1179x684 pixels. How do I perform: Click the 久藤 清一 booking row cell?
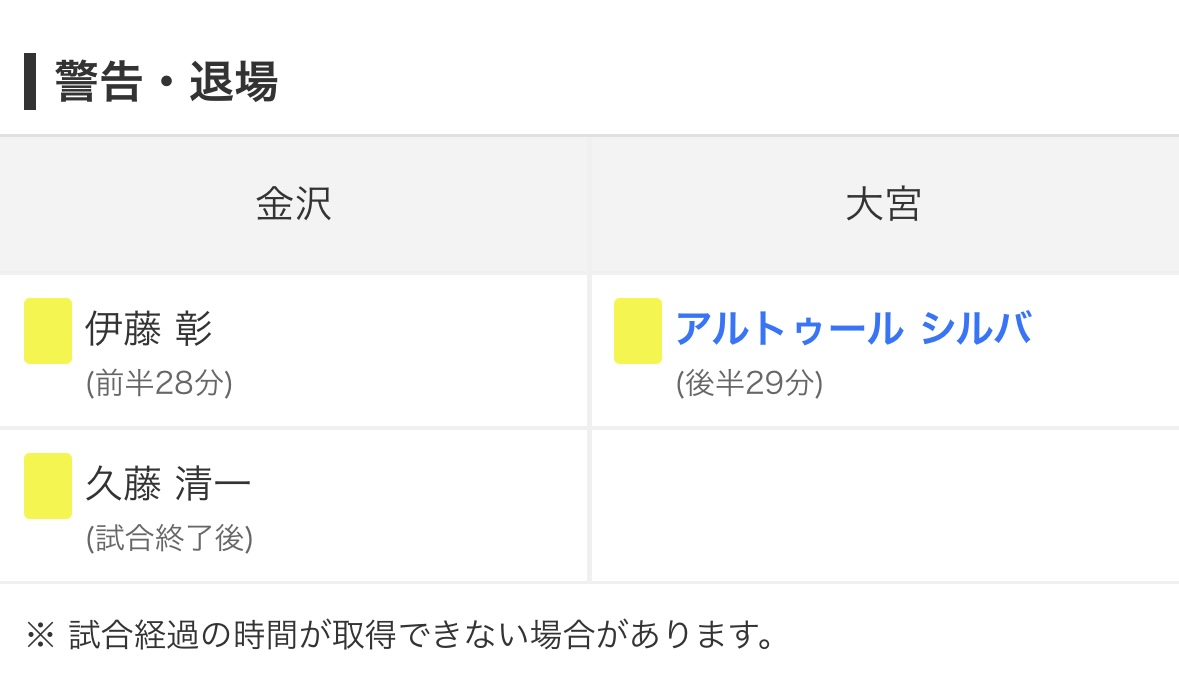(293, 505)
